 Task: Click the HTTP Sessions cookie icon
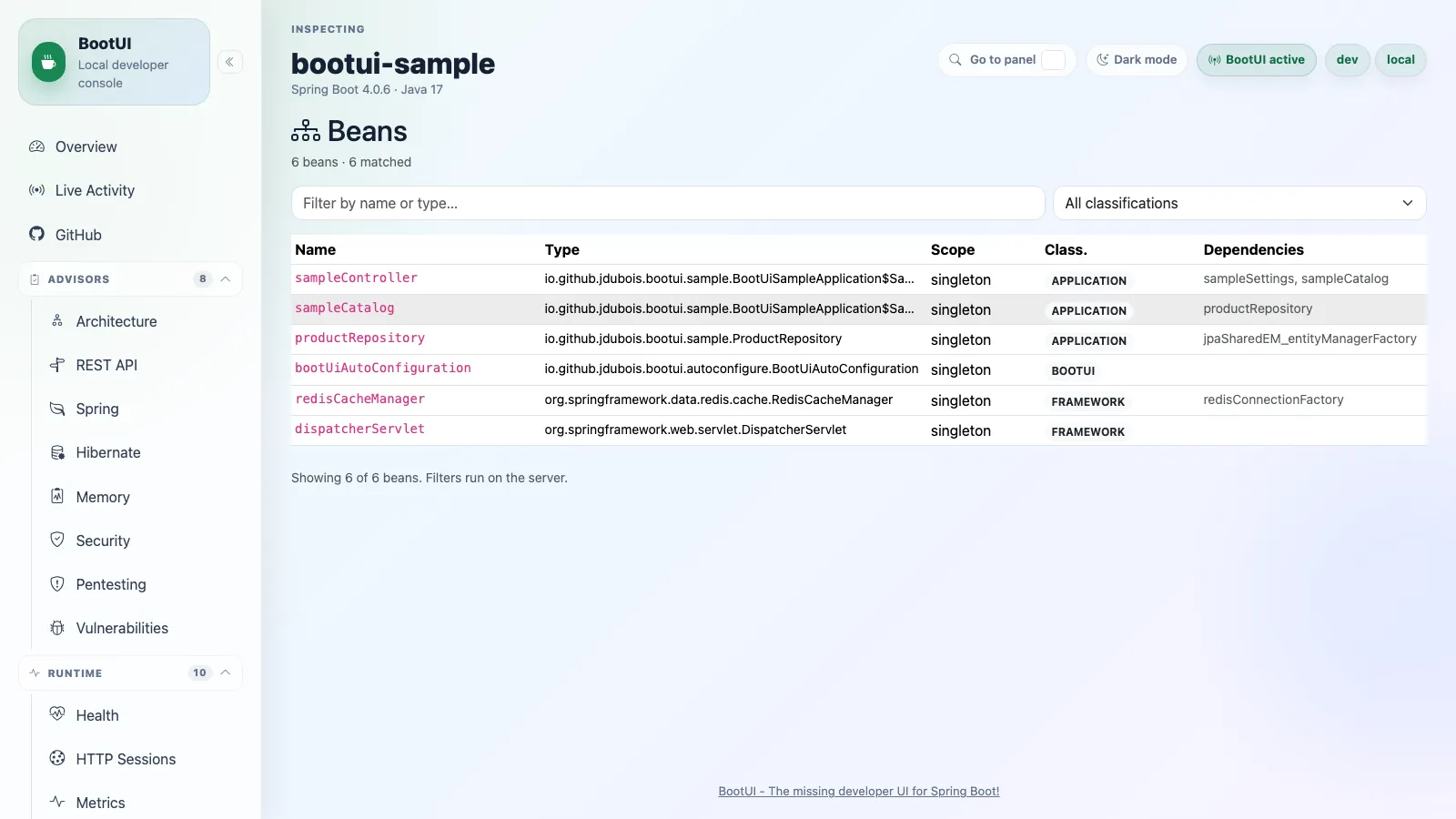[57, 758]
